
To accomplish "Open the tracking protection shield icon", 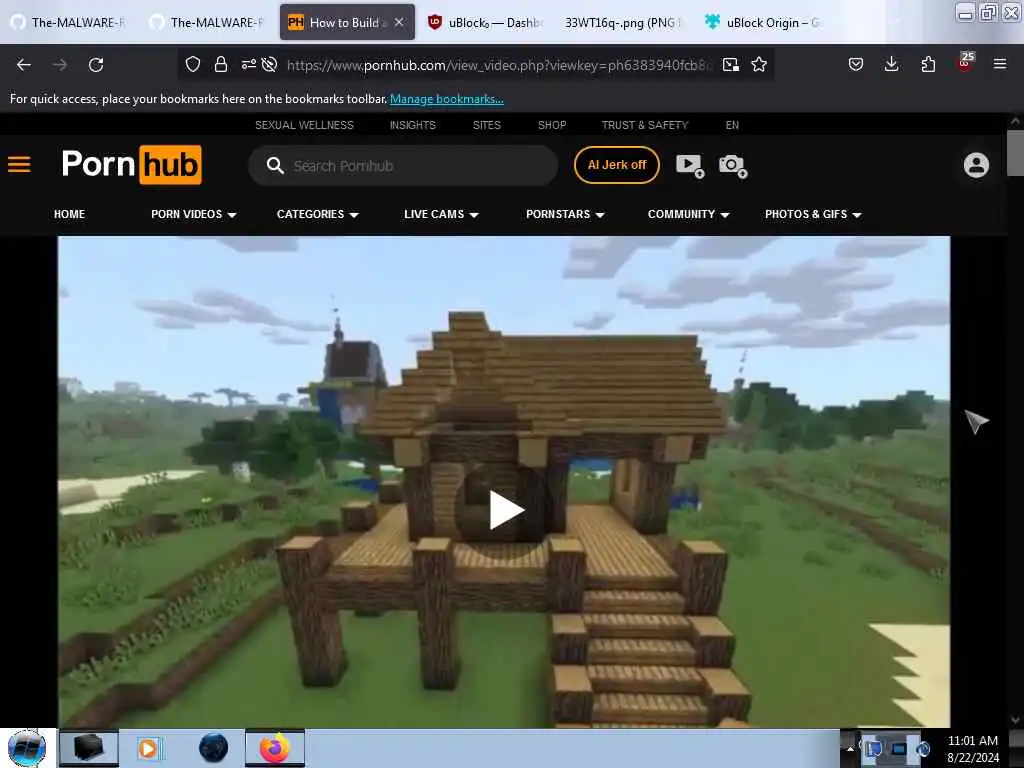I will pyautogui.click(x=193, y=65).
